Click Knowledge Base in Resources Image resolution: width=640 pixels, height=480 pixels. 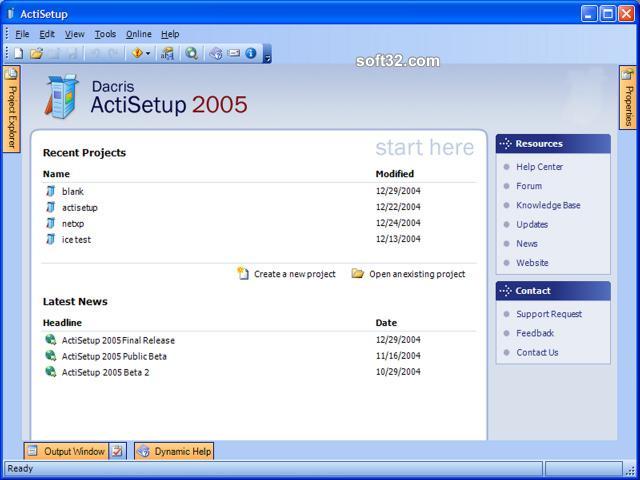click(548, 205)
